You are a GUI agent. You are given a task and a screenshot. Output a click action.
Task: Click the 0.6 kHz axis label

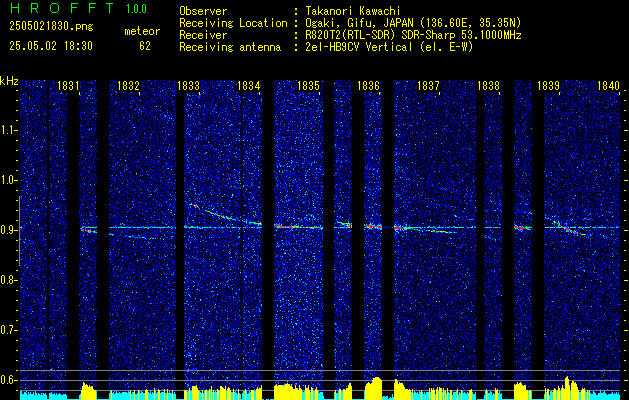pyautogui.click(x=8, y=380)
